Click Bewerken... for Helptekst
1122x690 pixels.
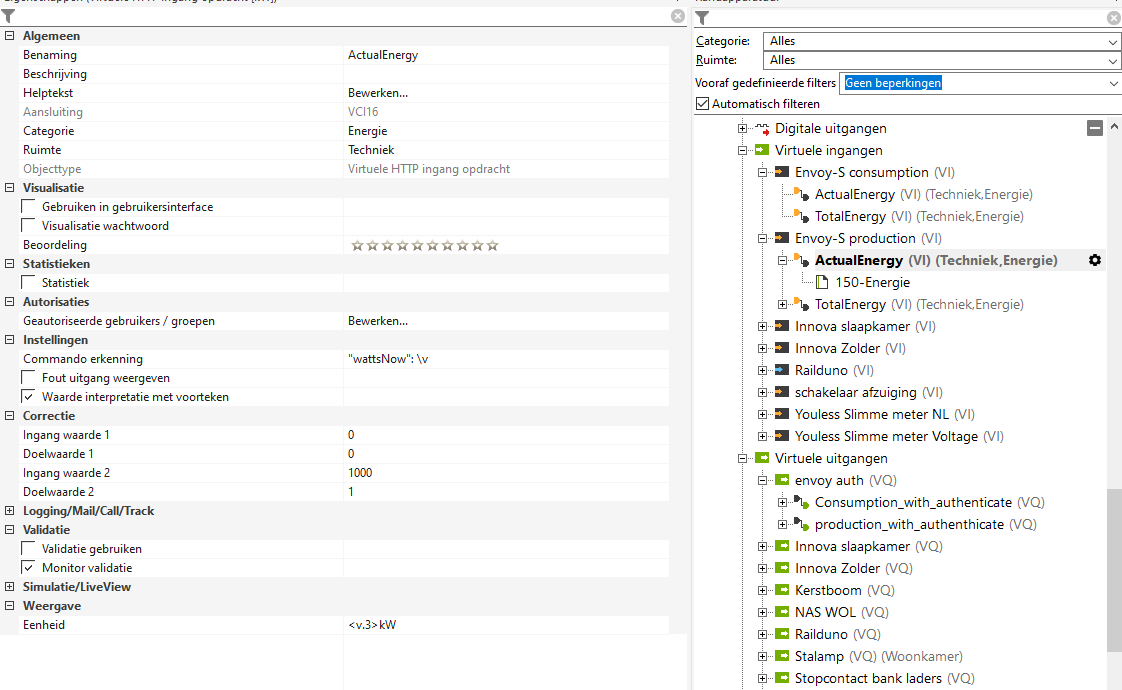(x=378, y=93)
